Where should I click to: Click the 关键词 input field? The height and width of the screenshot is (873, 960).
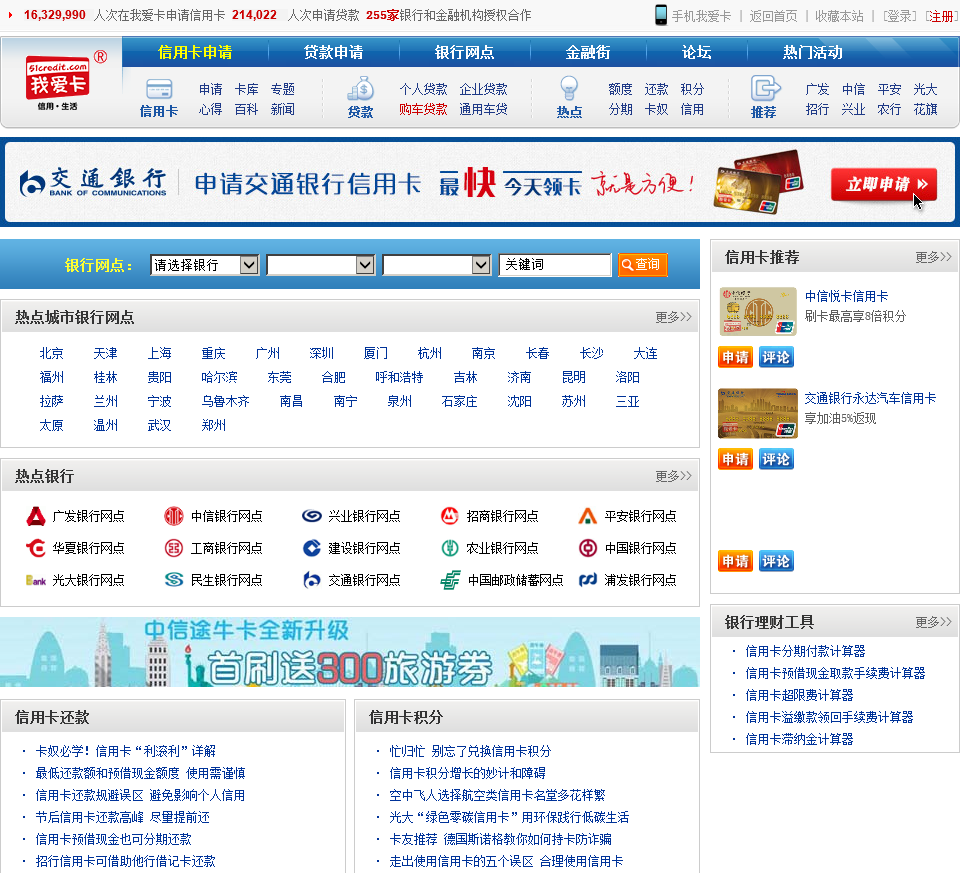coord(555,265)
